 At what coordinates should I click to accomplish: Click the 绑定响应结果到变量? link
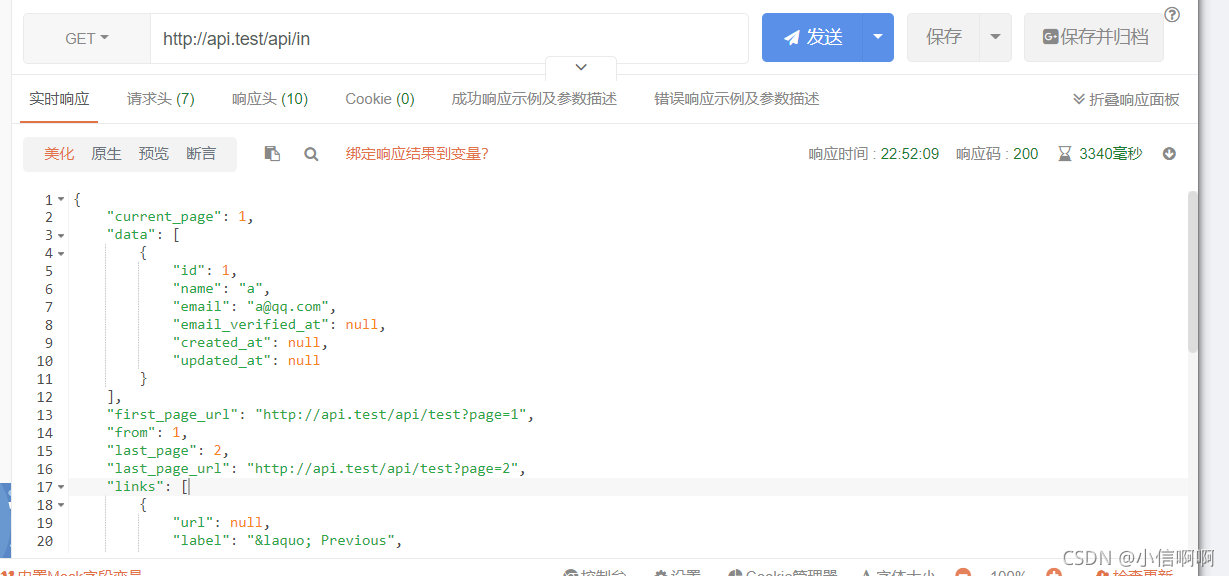point(417,154)
